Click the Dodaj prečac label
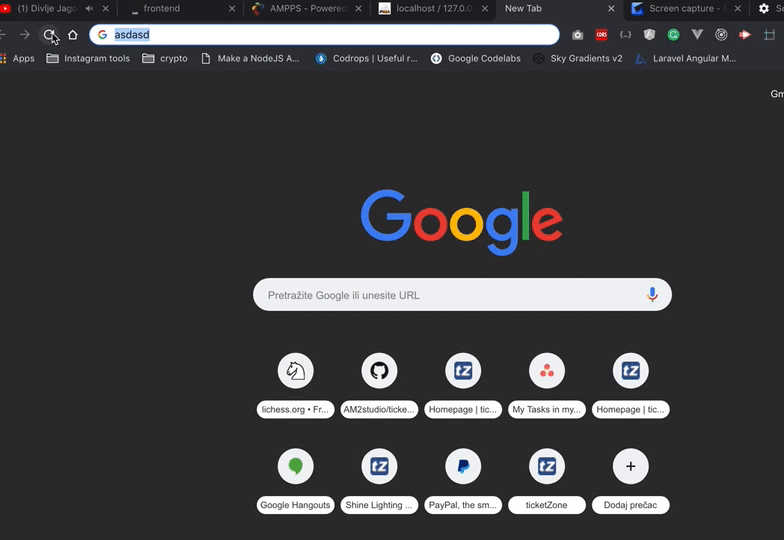Image resolution: width=784 pixels, height=540 pixels. pyautogui.click(x=630, y=505)
